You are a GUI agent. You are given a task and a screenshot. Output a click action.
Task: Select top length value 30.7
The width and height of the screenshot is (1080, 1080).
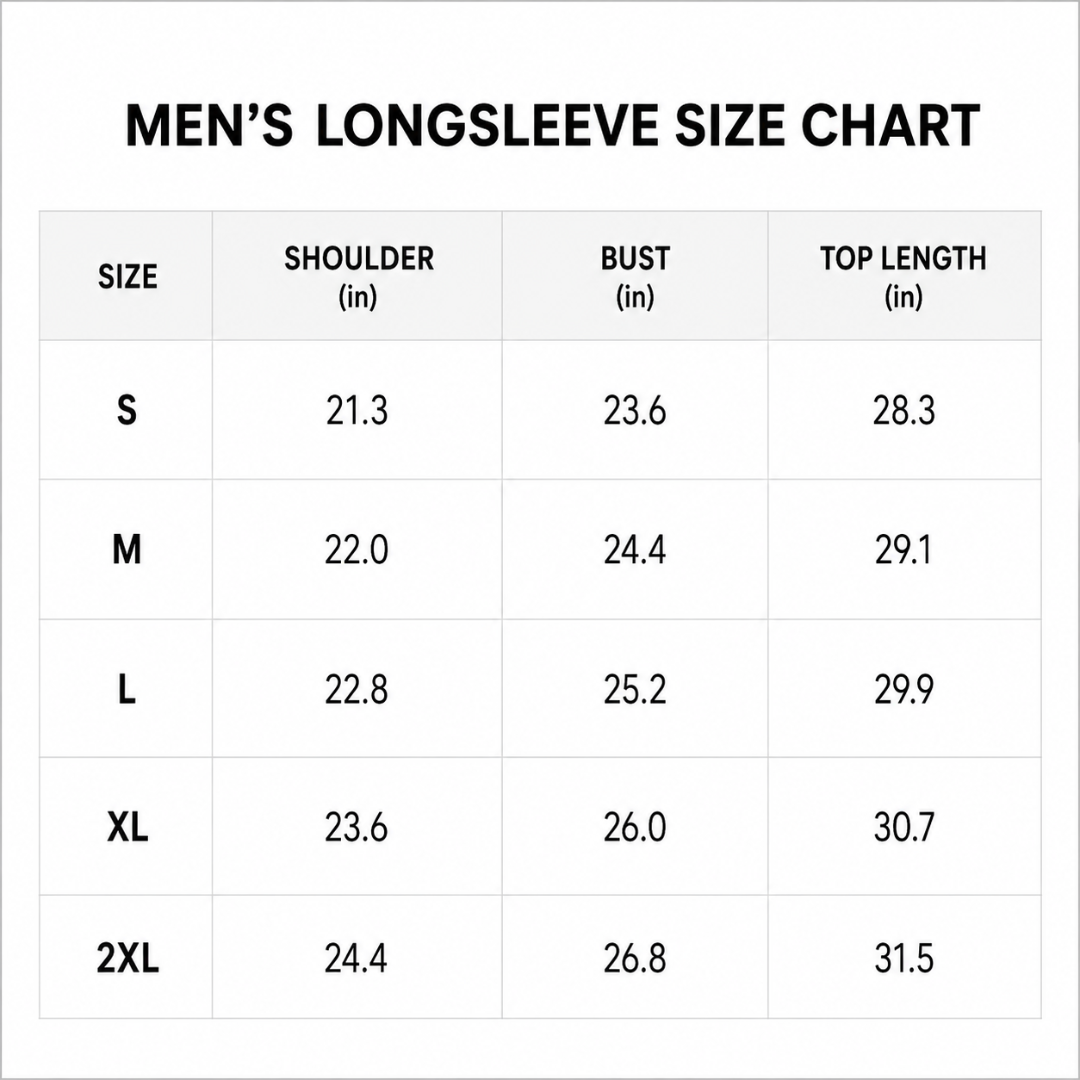[904, 827]
